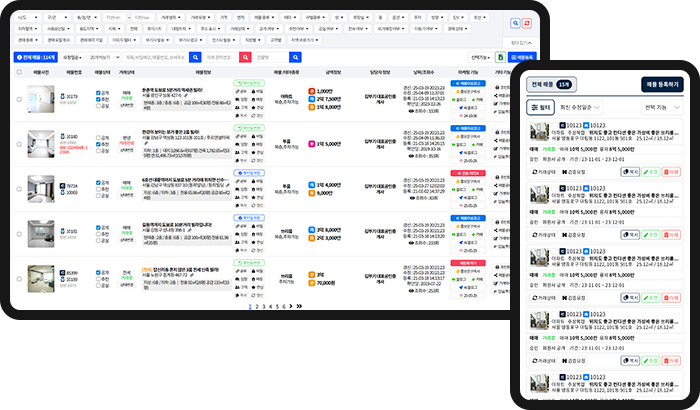Click the red refresh icon at top right

(x=527, y=23)
